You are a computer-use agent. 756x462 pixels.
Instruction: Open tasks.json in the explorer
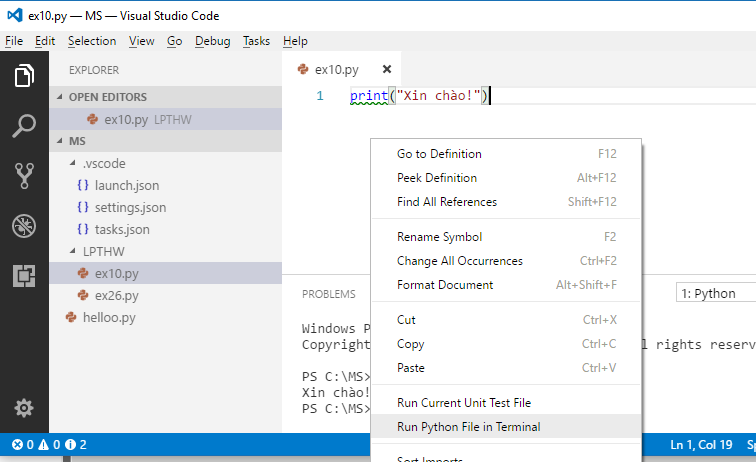pos(166,229)
